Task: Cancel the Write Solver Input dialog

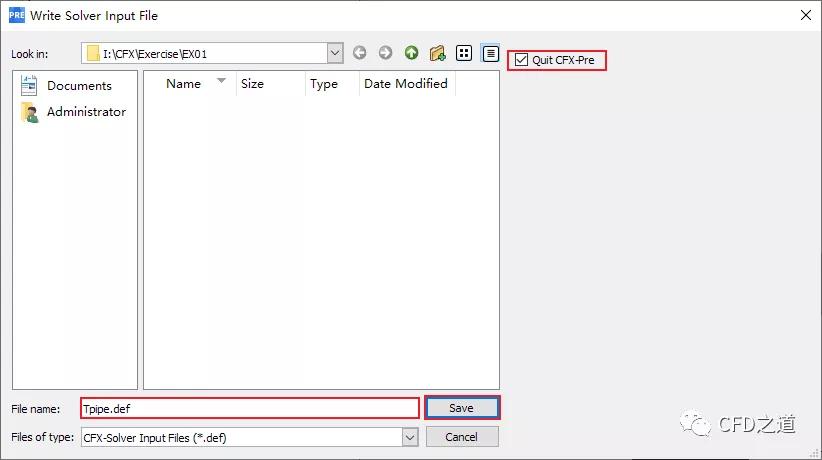Action: coord(462,437)
